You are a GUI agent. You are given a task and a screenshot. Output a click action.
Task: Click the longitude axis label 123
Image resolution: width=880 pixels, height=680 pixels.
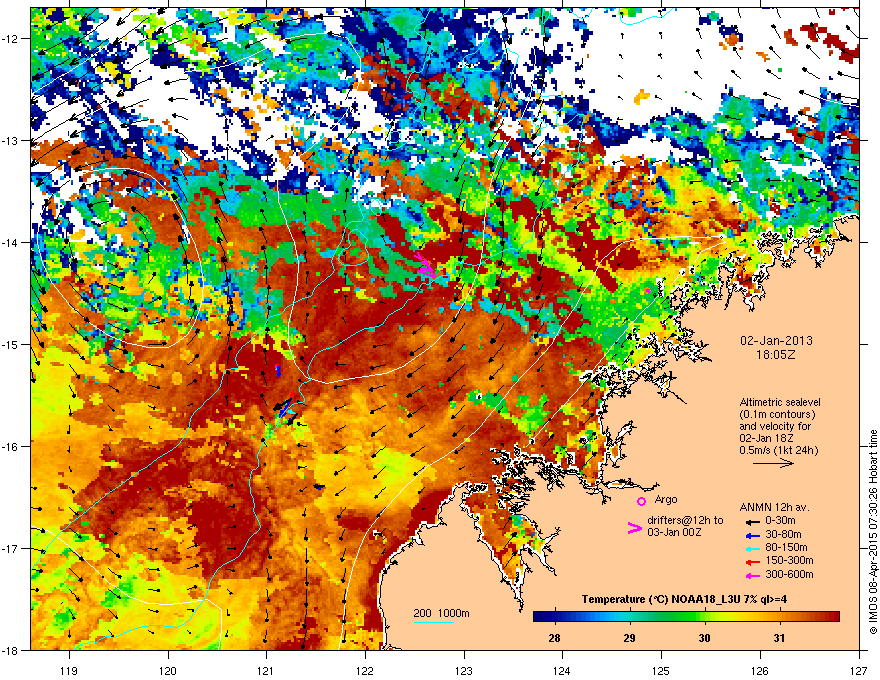(x=464, y=670)
